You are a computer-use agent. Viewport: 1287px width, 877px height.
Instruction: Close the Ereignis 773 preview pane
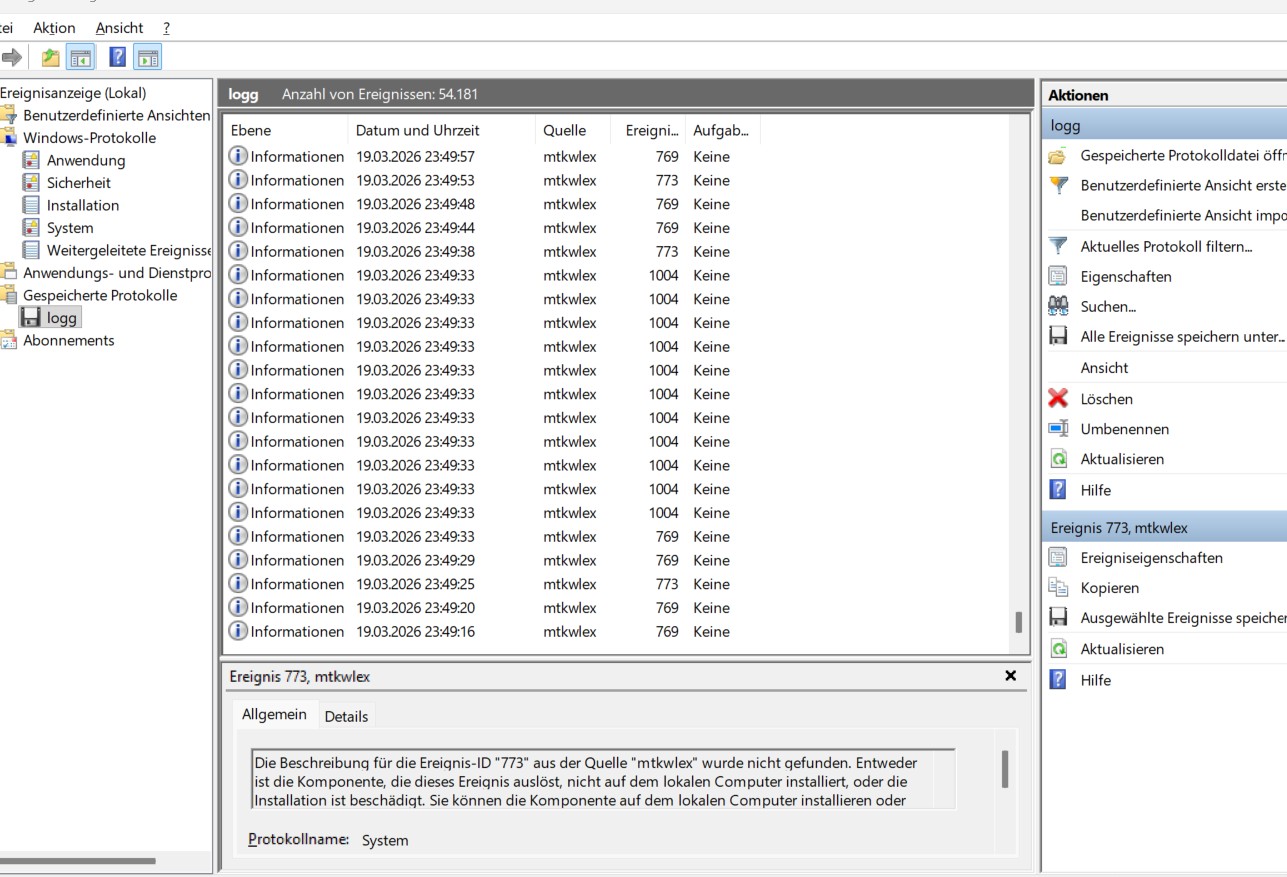1010,676
